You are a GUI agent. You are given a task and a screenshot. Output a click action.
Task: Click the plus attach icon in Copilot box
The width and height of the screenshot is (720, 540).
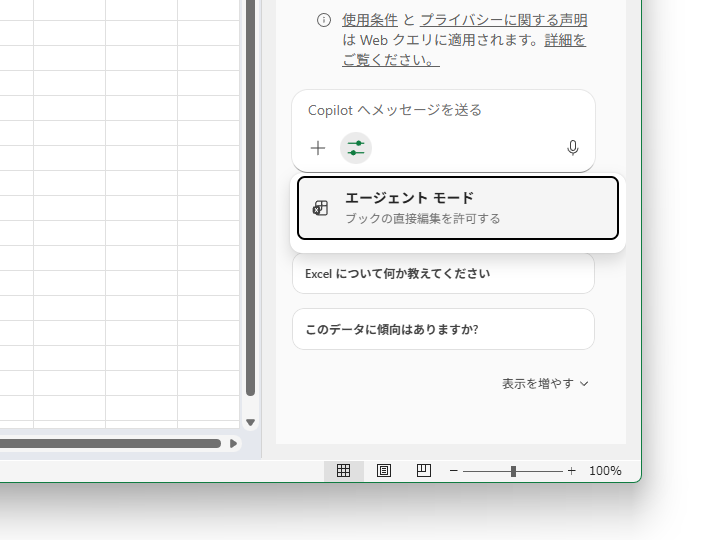coord(318,148)
